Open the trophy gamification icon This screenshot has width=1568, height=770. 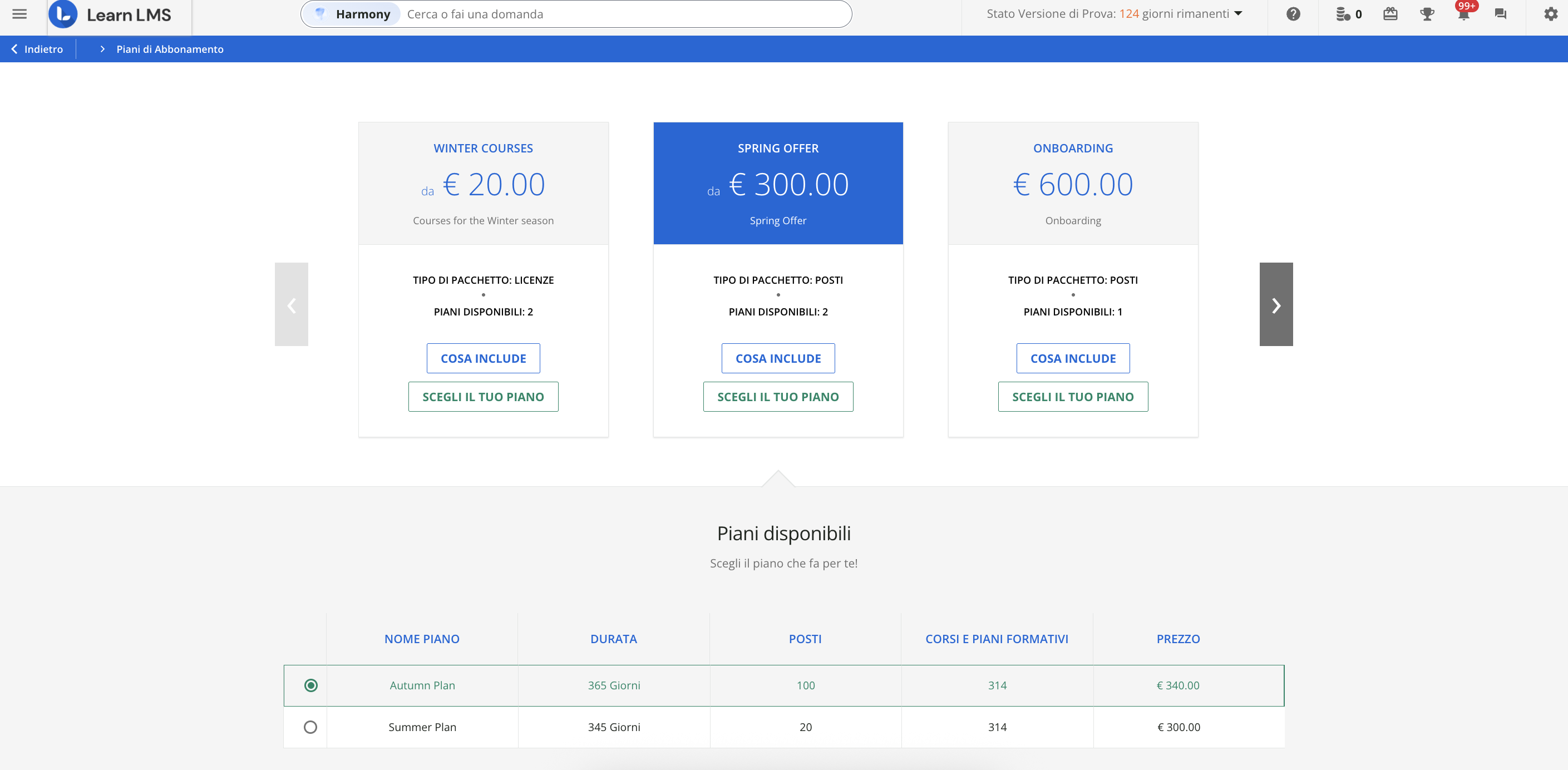coord(1427,14)
